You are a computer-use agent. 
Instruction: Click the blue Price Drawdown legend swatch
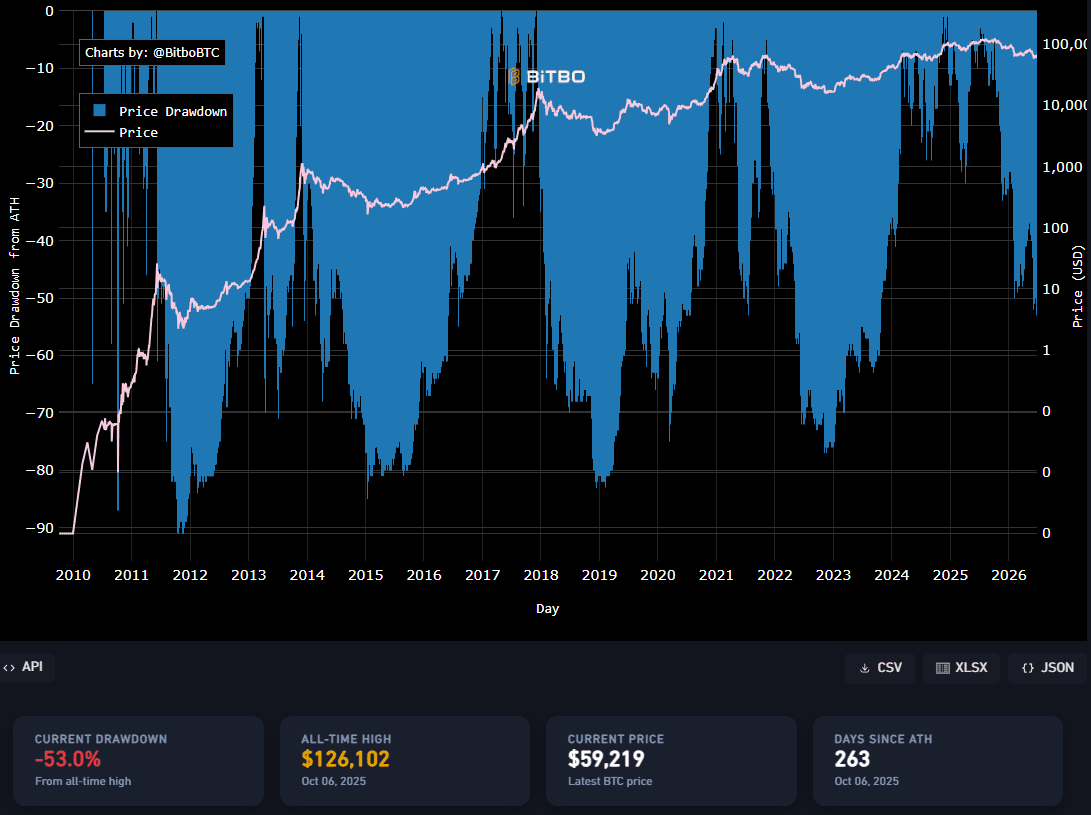click(99, 111)
